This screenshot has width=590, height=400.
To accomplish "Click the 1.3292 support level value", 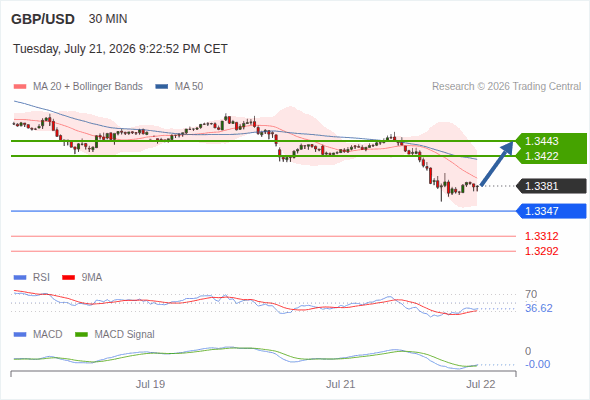I will [542, 251].
